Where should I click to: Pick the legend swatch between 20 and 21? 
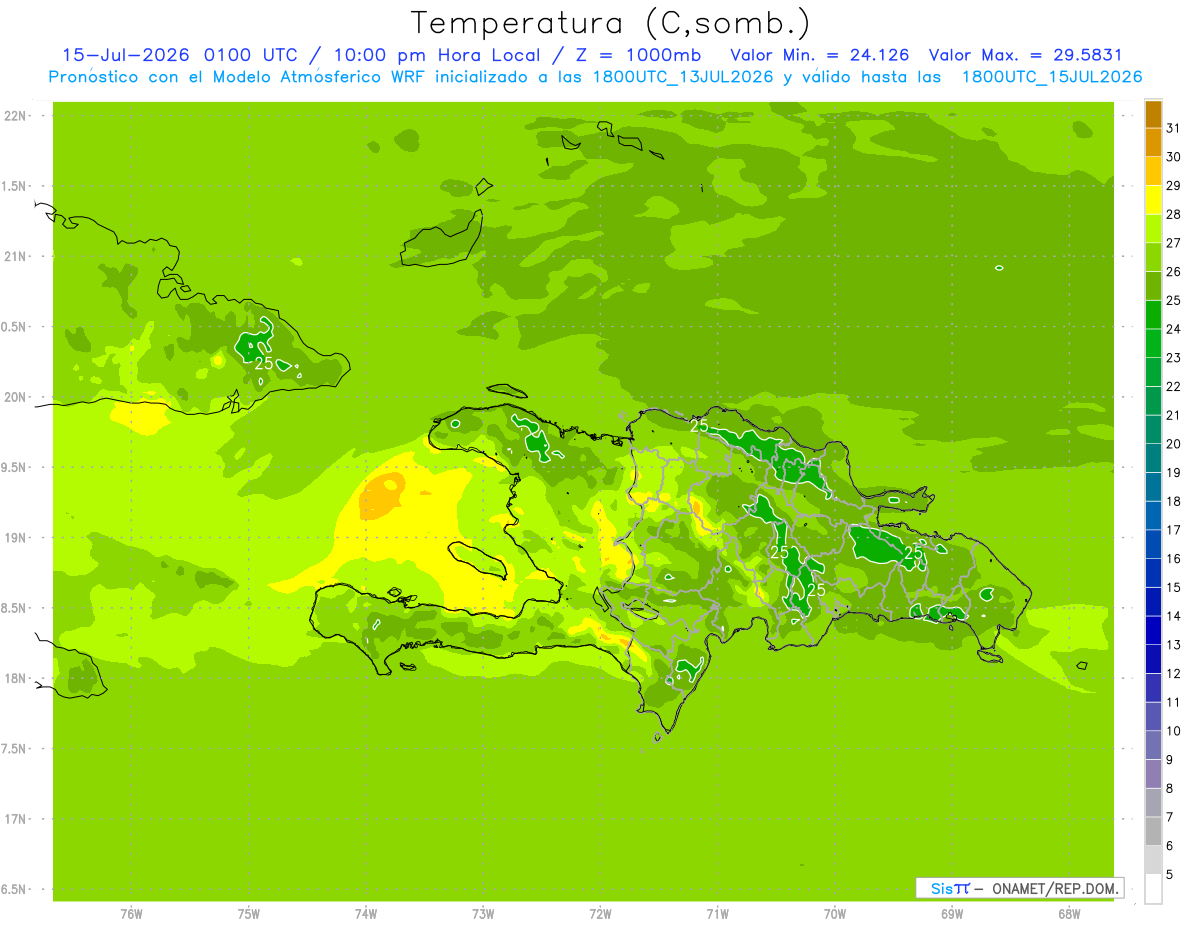click(1153, 430)
